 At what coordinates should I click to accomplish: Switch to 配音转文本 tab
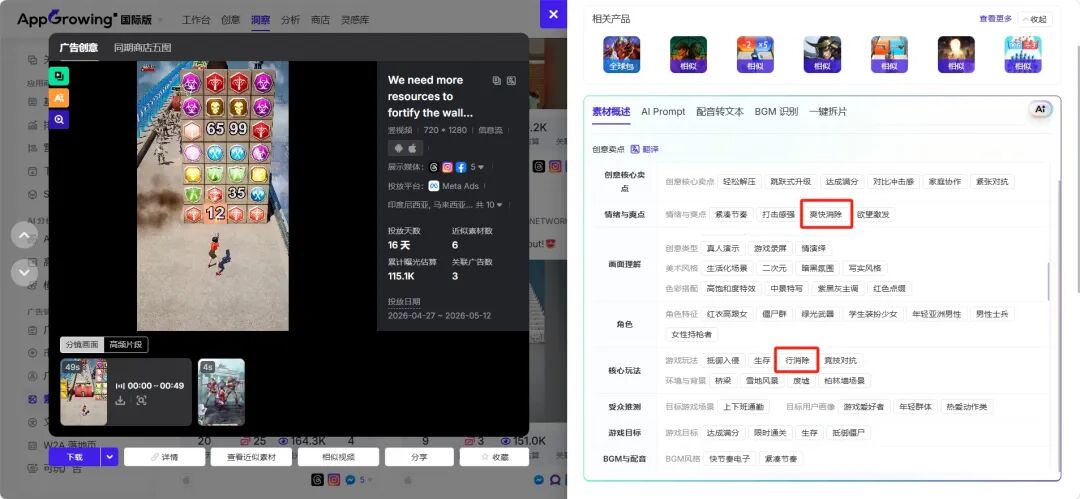(x=720, y=112)
